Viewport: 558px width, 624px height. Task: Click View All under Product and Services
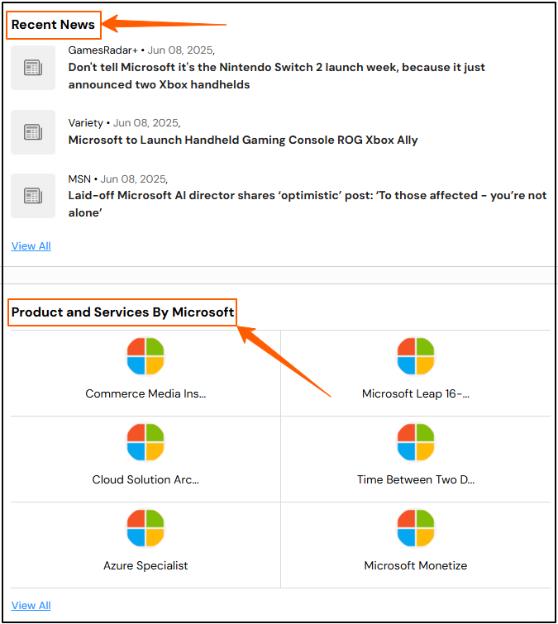tap(31, 605)
